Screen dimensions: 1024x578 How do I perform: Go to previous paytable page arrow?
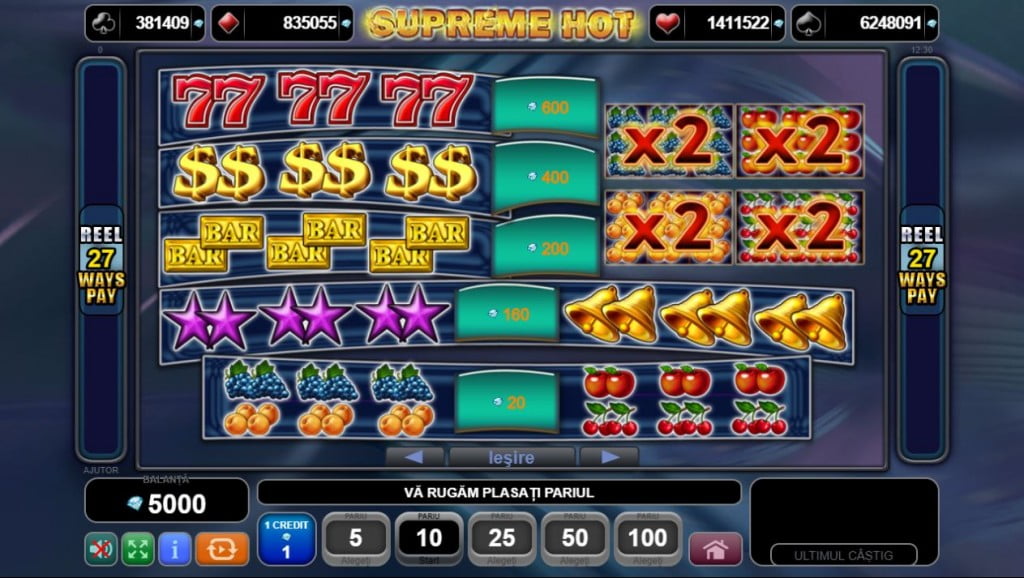click(414, 457)
